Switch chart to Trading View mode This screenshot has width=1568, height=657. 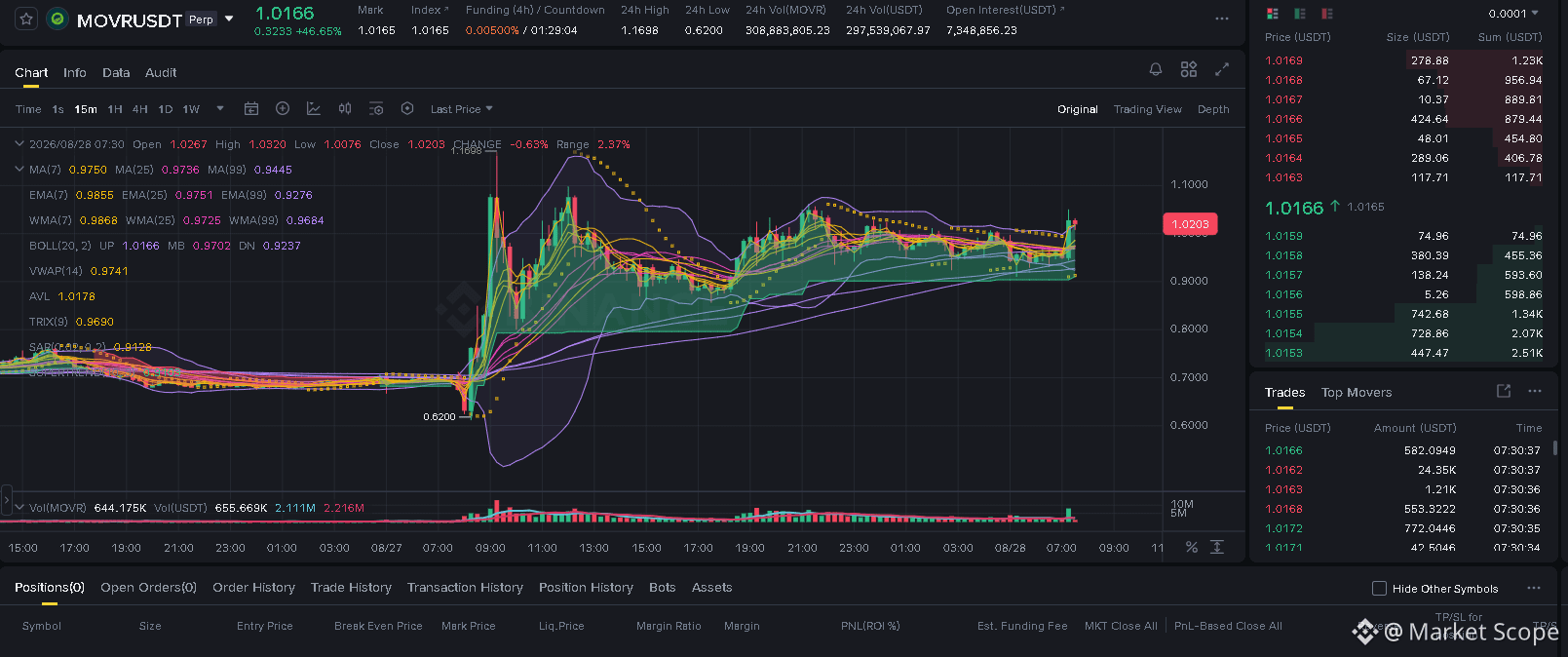[1147, 109]
